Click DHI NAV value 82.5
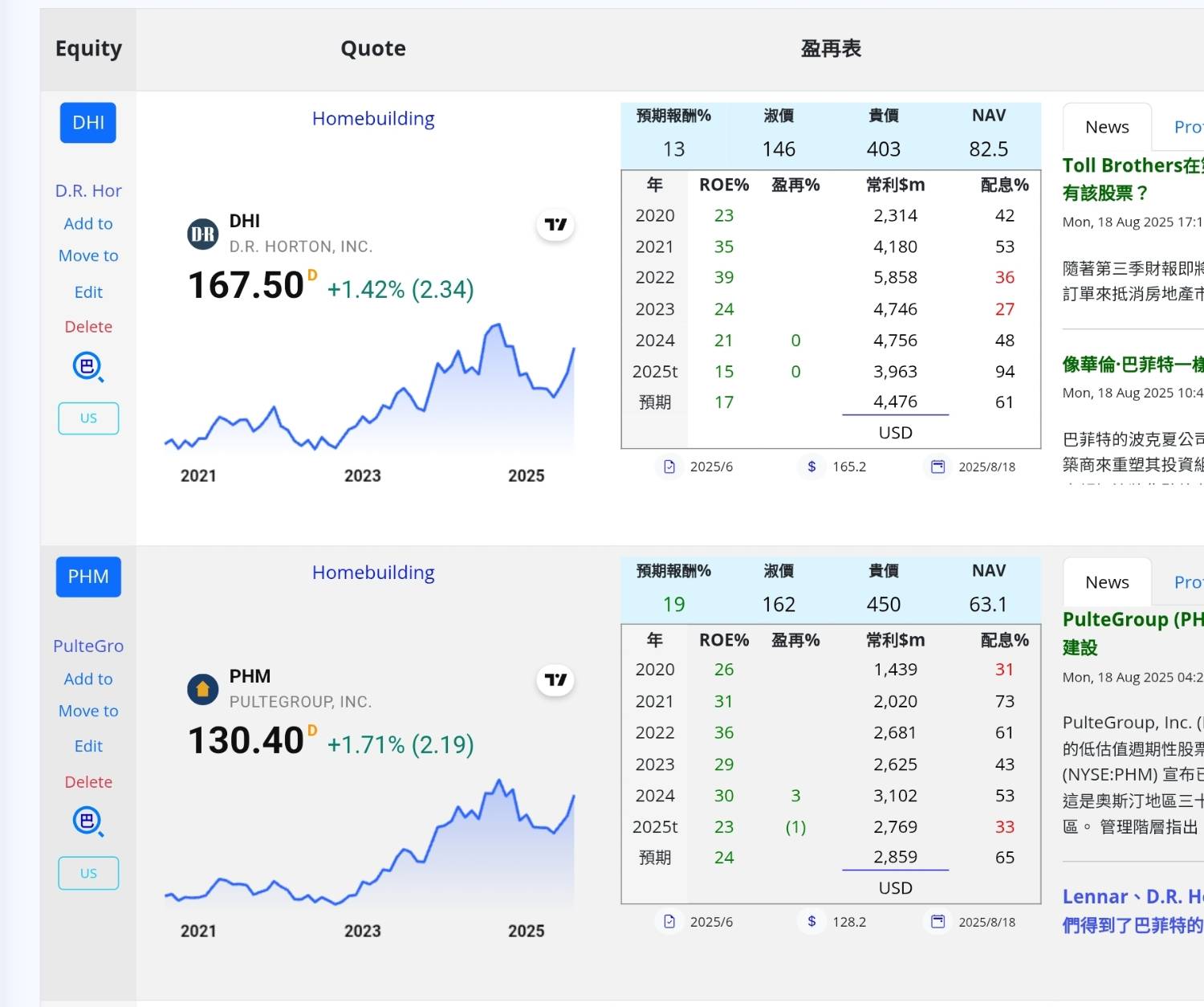This screenshot has width=1204, height=1007. coord(988,149)
